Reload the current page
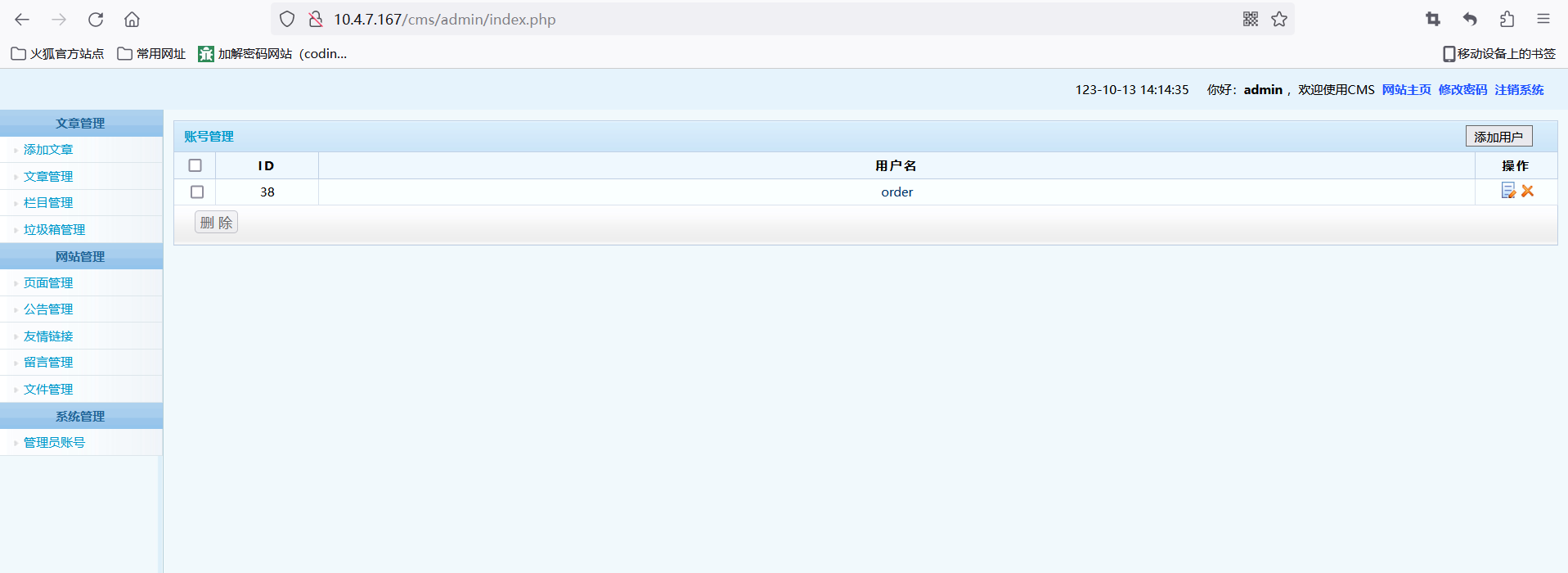This screenshot has width=1568, height=573. 96,19
